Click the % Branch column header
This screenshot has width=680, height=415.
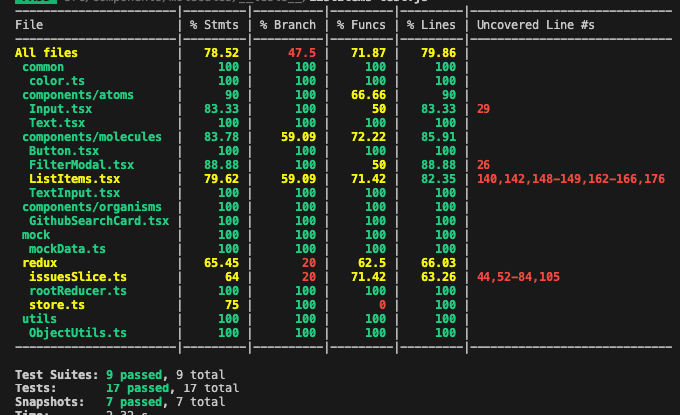point(288,25)
